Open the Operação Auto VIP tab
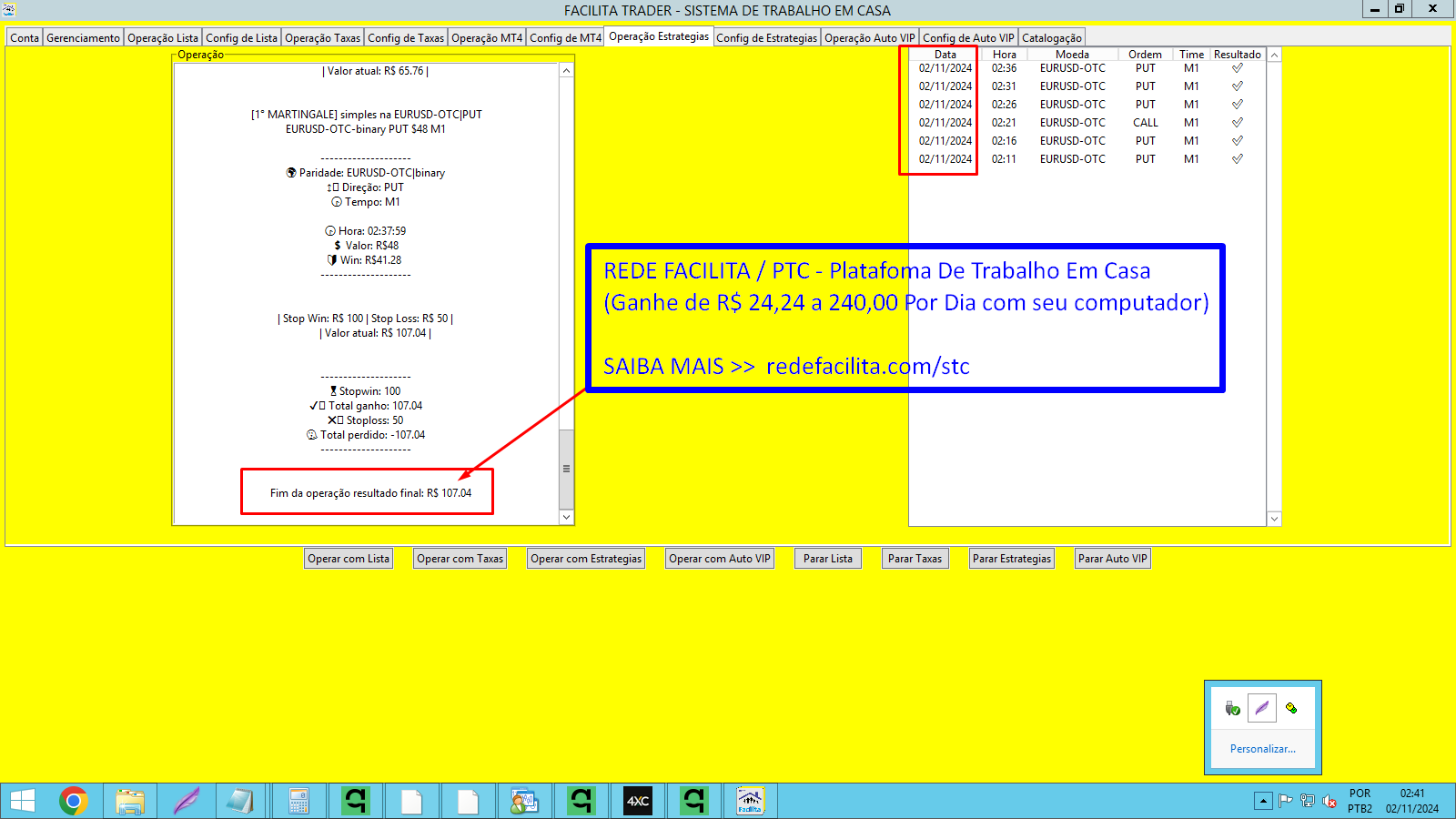Viewport: 1456px width, 819px height. [869, 38]
